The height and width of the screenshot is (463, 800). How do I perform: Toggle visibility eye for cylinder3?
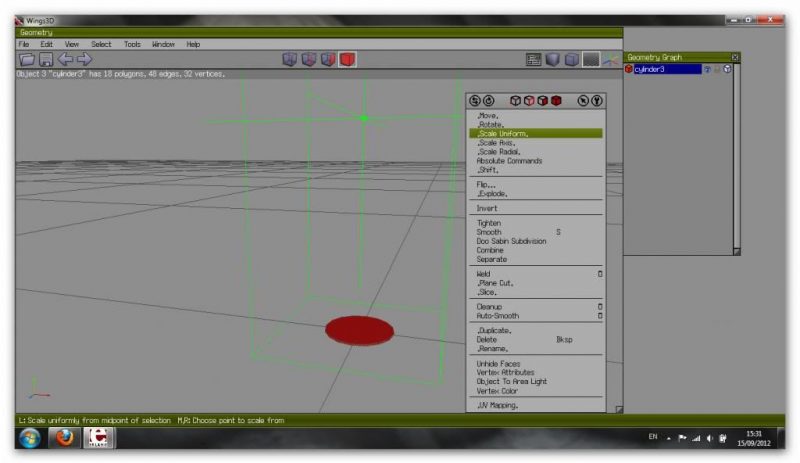[x=706, y=69]
